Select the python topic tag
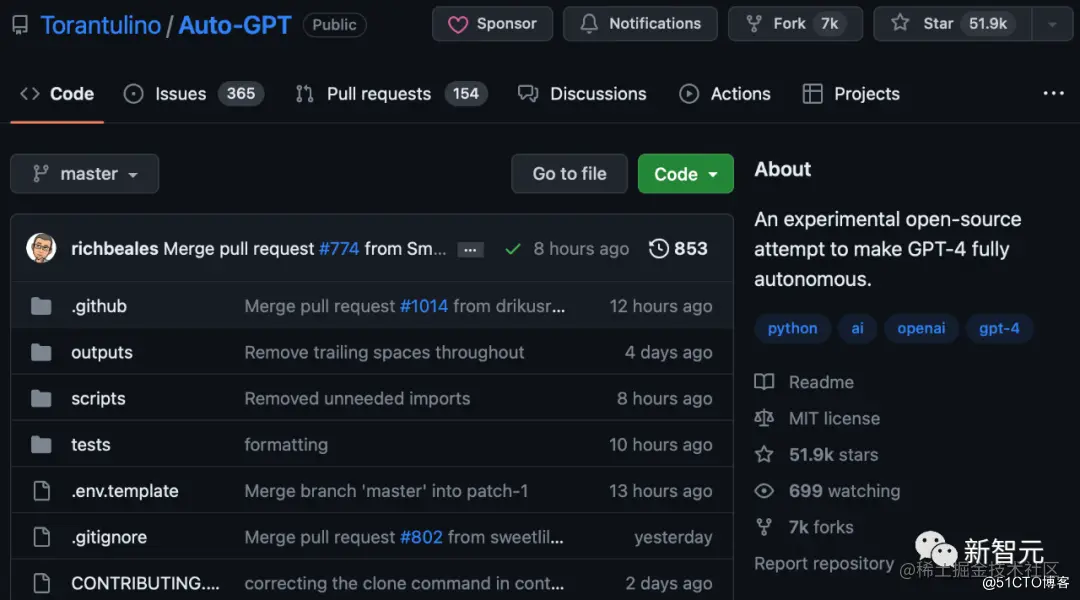Screen dimensions: 1080x600 pos(793,328)
